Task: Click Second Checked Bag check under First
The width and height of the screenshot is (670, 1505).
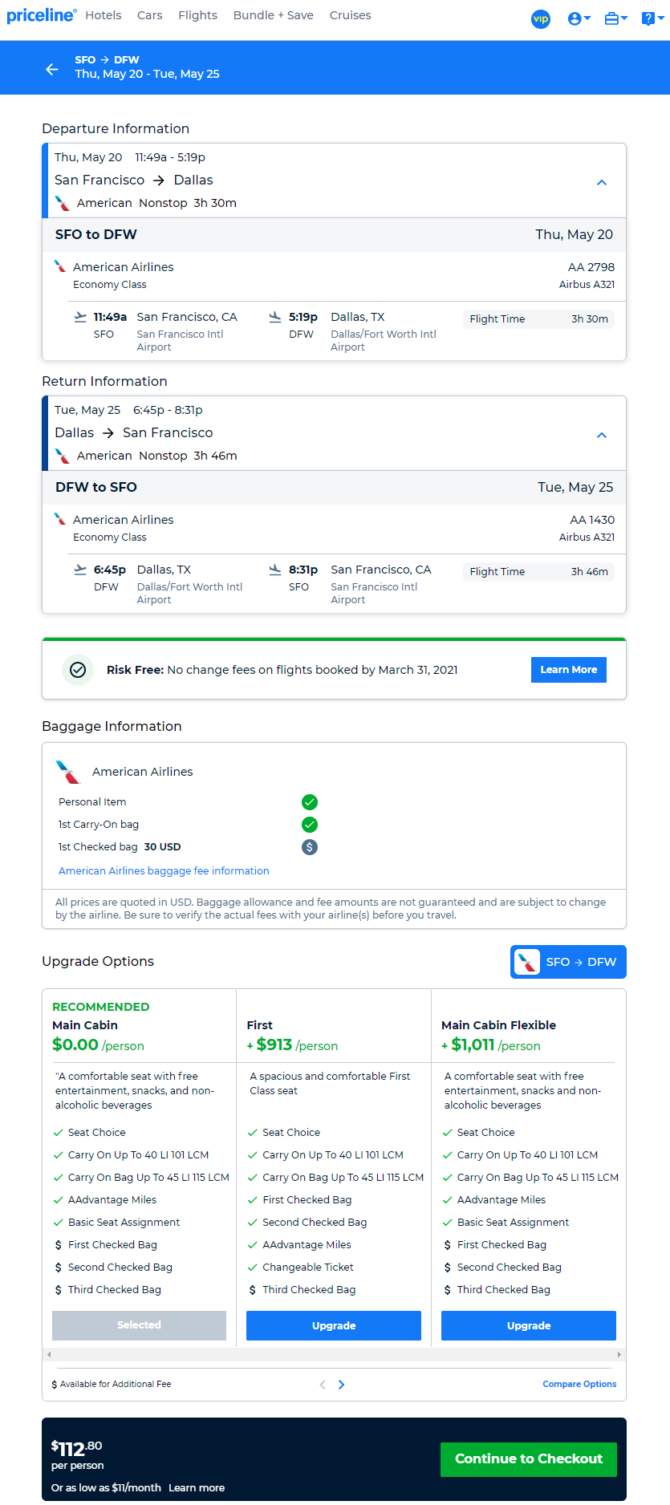Action: pyautogui.click(x=253, y=1222)
